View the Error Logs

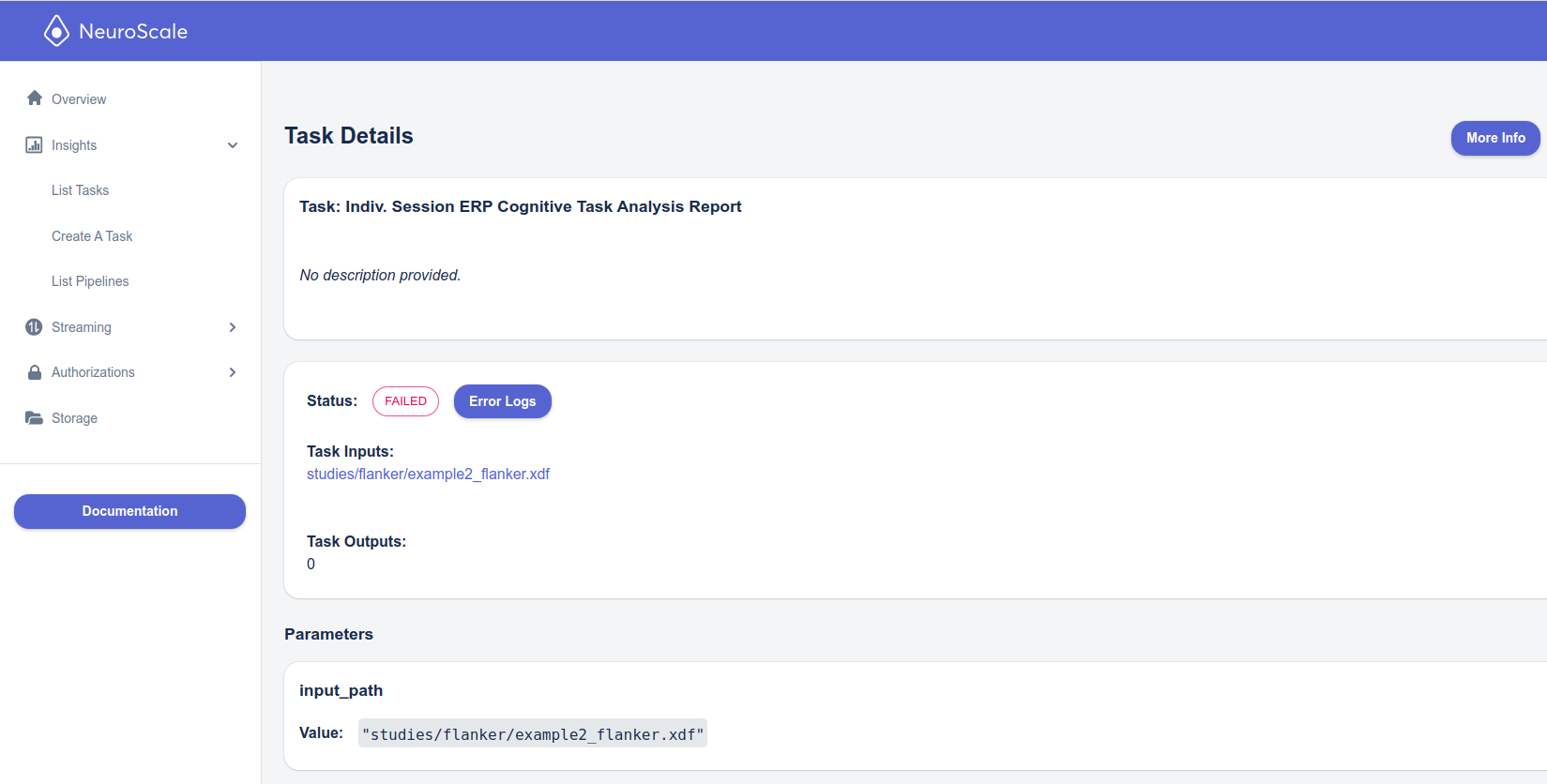503,401
